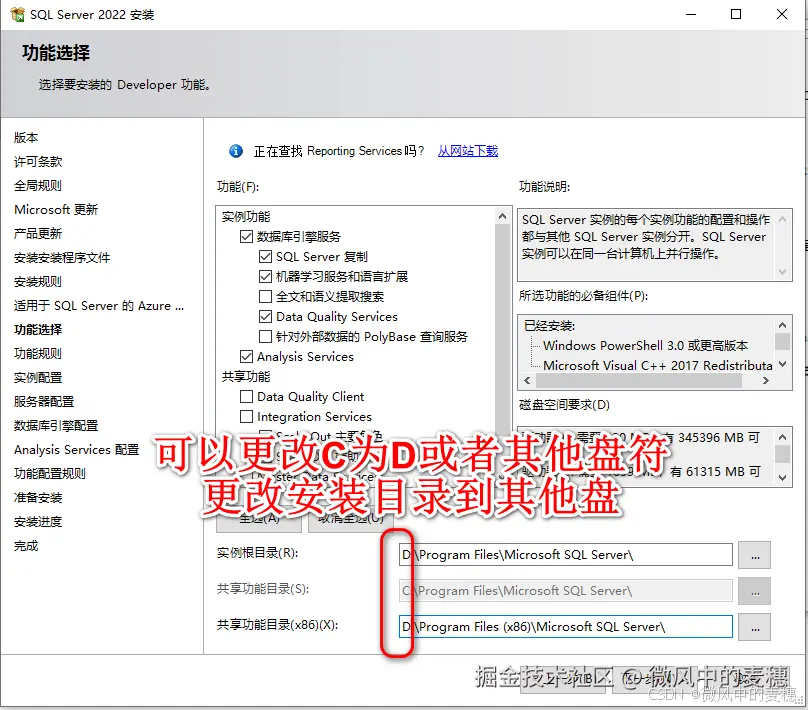Image resolution: width=808 pixels, height=710 pixels.
Task: Close the SQL Server 2022 setup window
Action: point(782,14)
